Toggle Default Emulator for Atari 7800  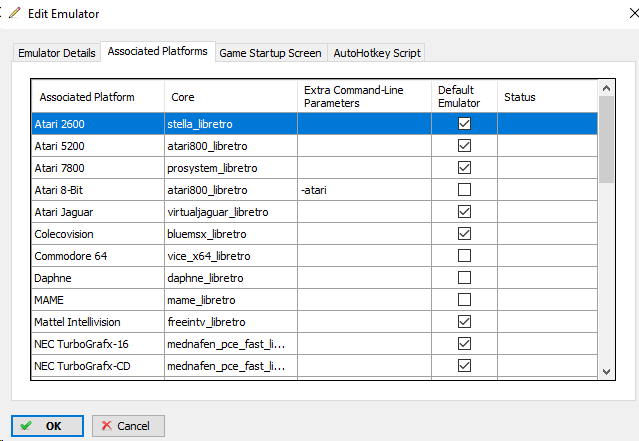(x=464, y=168)
